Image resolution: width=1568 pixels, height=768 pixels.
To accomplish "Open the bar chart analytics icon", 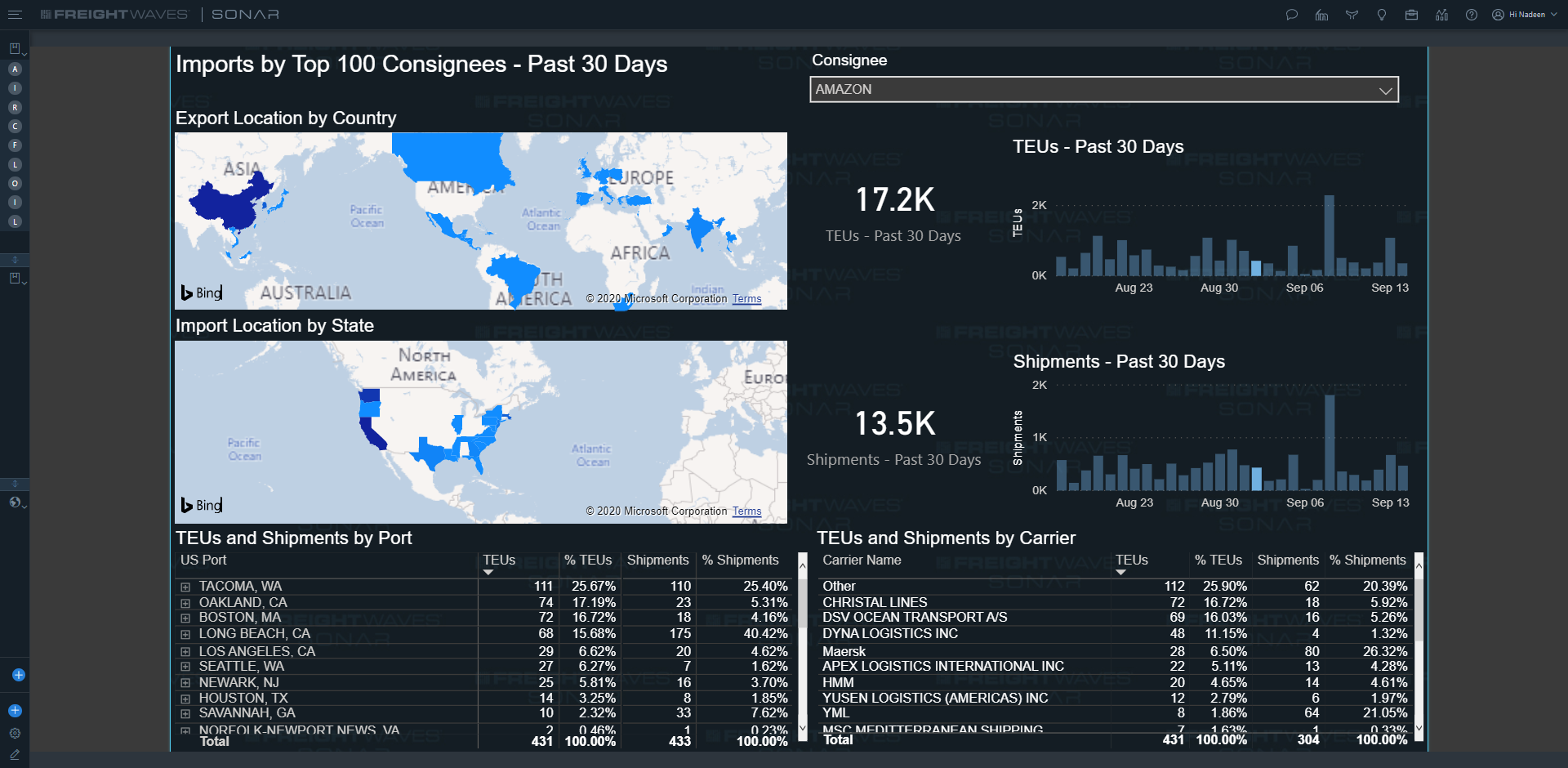I will (1441, 15).
